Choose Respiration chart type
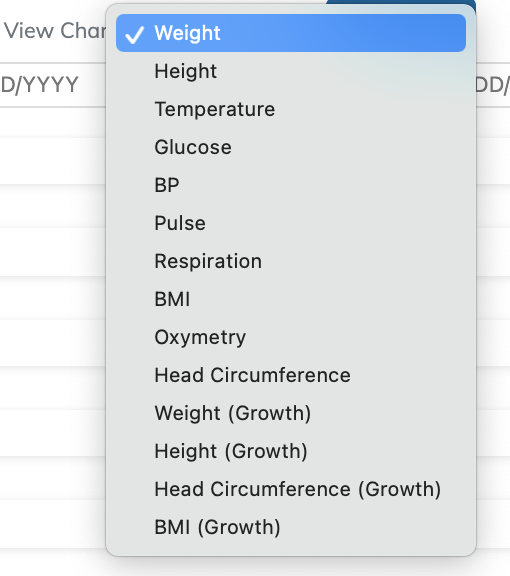The height and width of the screenshot is (576, 510). pos(291,261)
